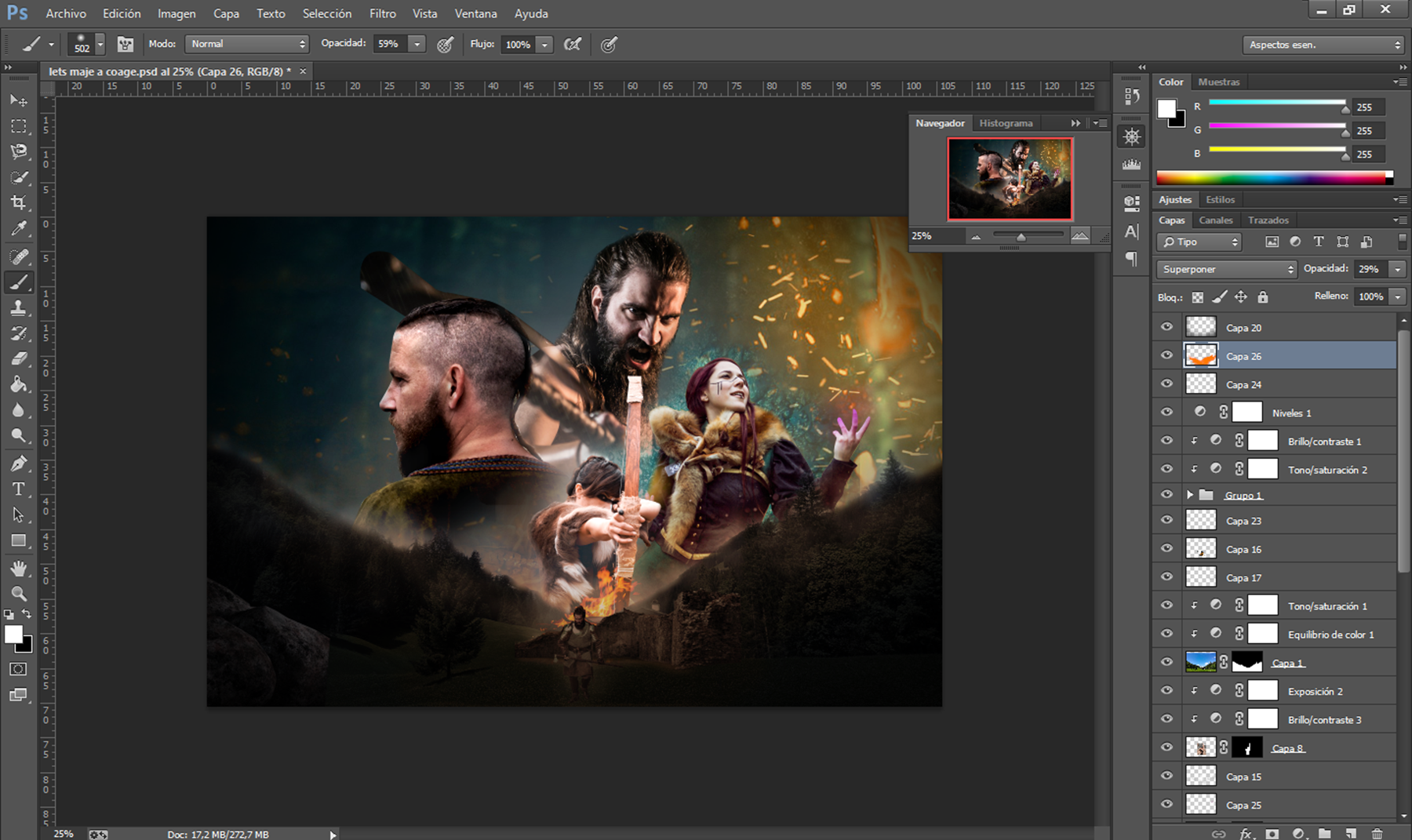Switch to the Histograma tab
1412x840 pixels.
click(1006, 123)
